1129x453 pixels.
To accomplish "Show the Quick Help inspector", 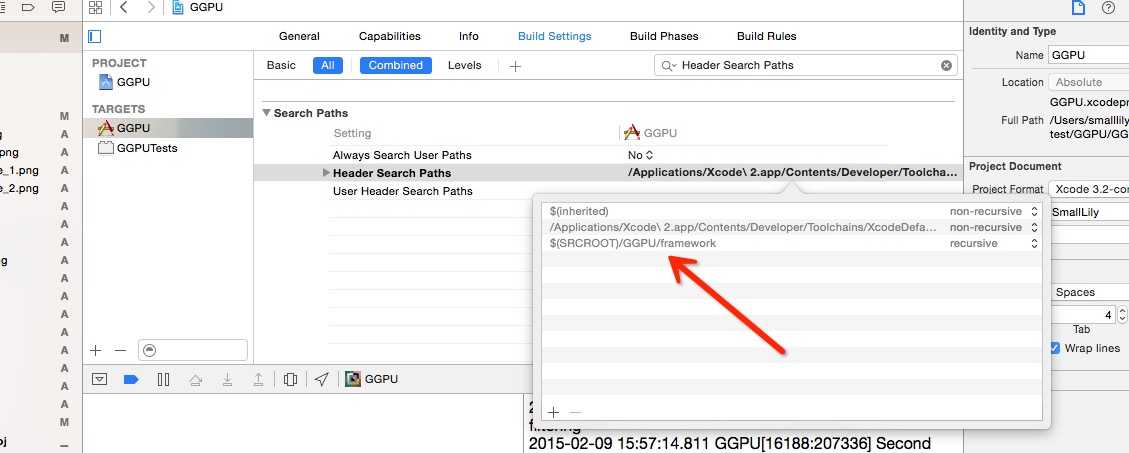I will tap(1108, 8).
